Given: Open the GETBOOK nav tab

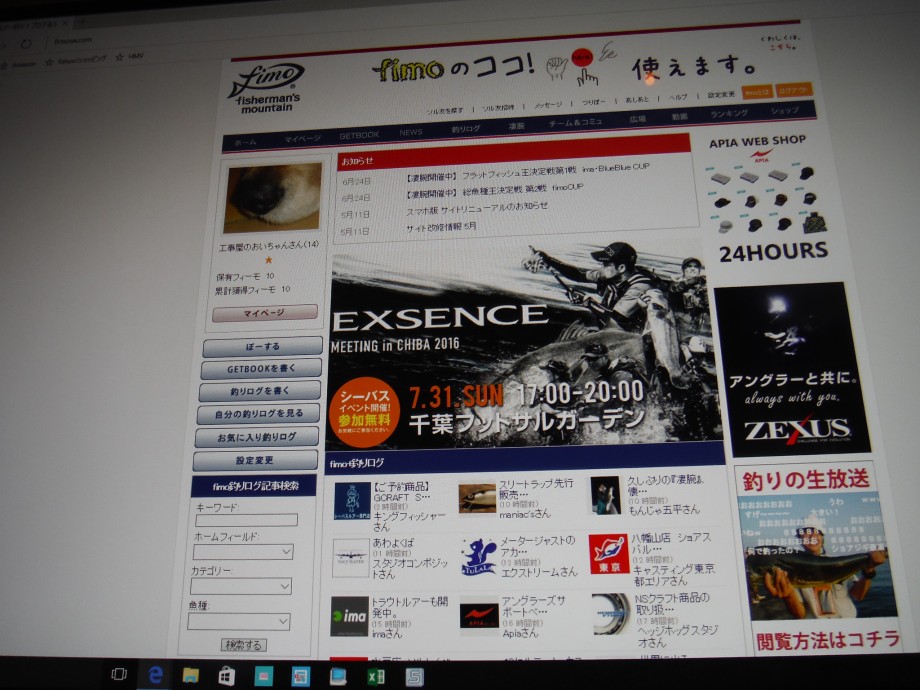Looking at the screenshot, I should click(359, 135).
